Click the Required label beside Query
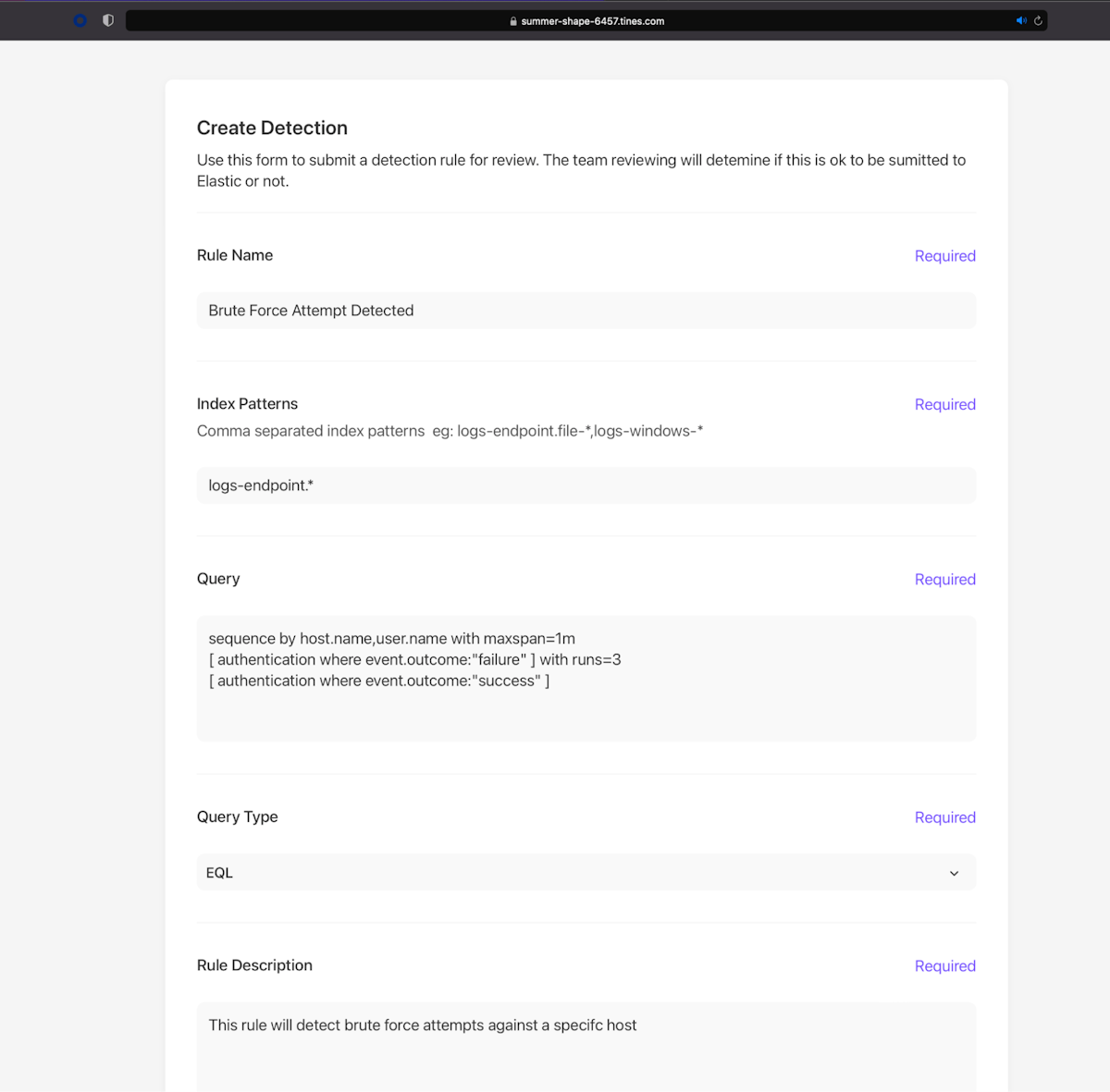Screen dimensions: 1110x1092 944,580
